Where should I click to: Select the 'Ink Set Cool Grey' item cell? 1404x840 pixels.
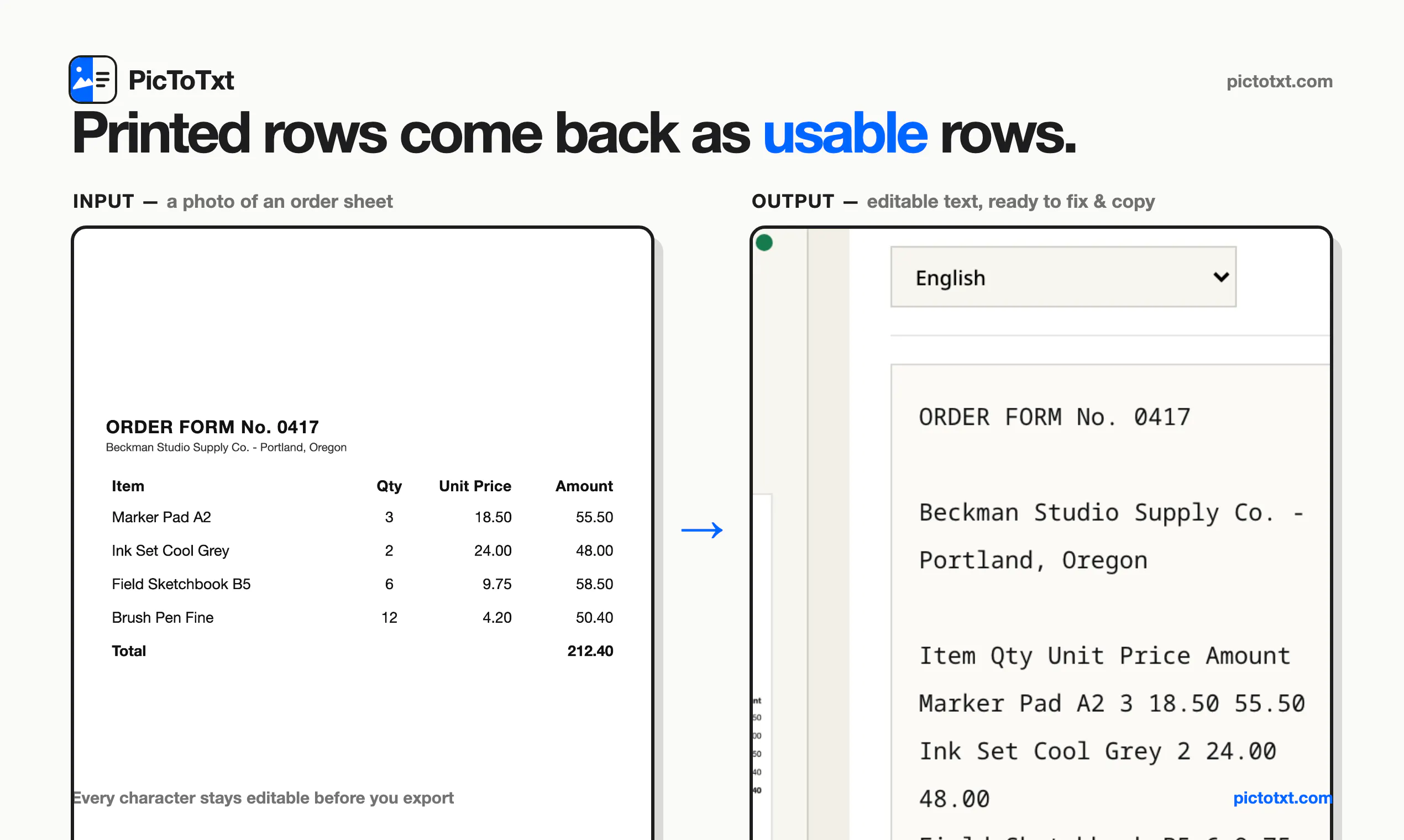click(x=170, y=551)
